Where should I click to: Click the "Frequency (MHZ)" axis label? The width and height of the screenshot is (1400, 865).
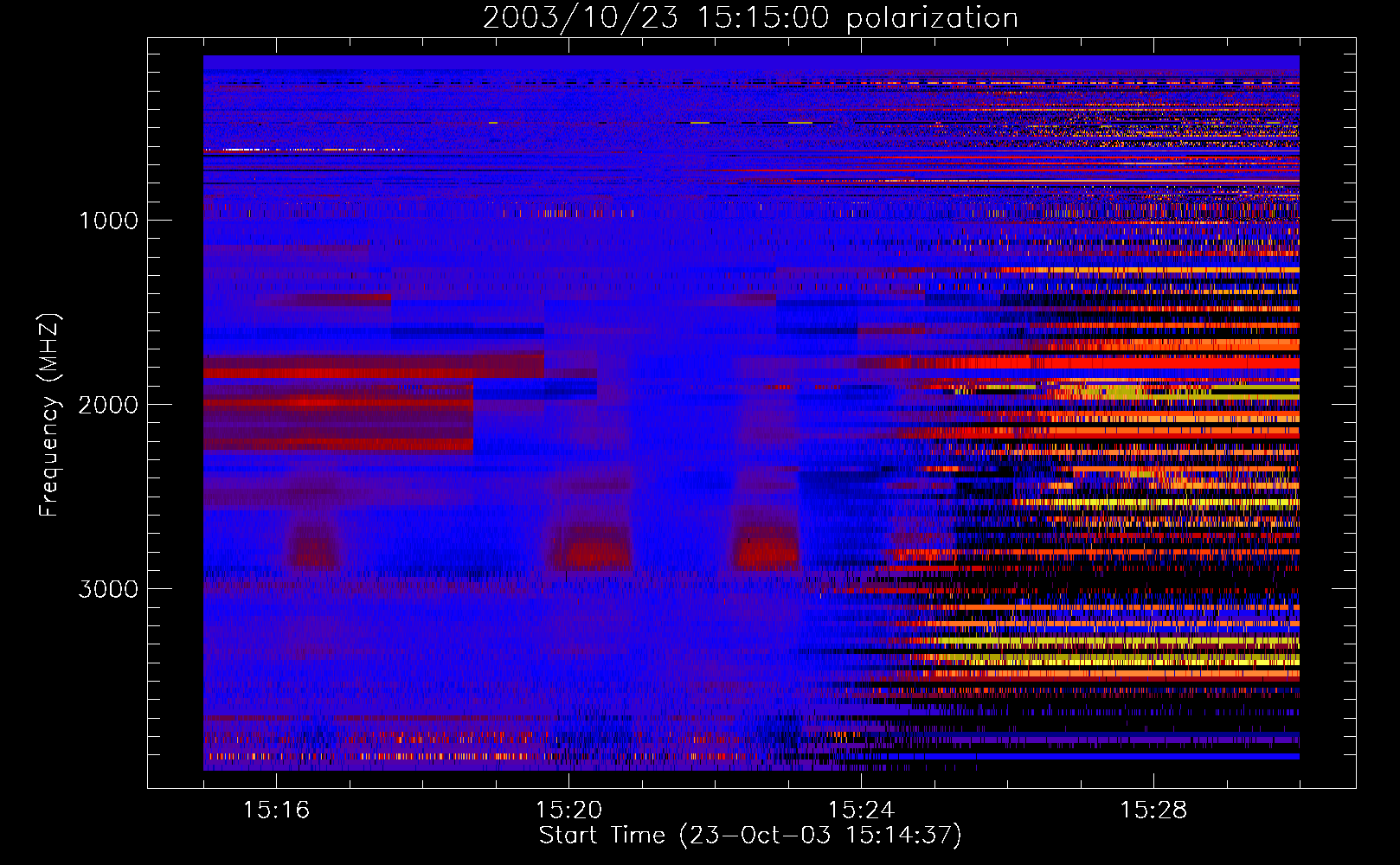[49, 415]
